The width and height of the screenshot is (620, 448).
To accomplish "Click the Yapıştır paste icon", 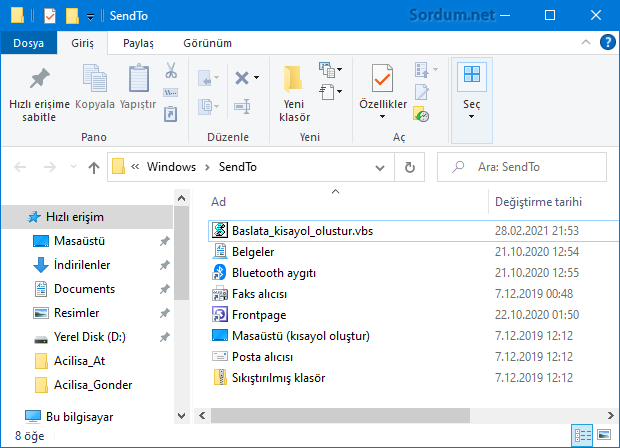I will coord(138,78).
